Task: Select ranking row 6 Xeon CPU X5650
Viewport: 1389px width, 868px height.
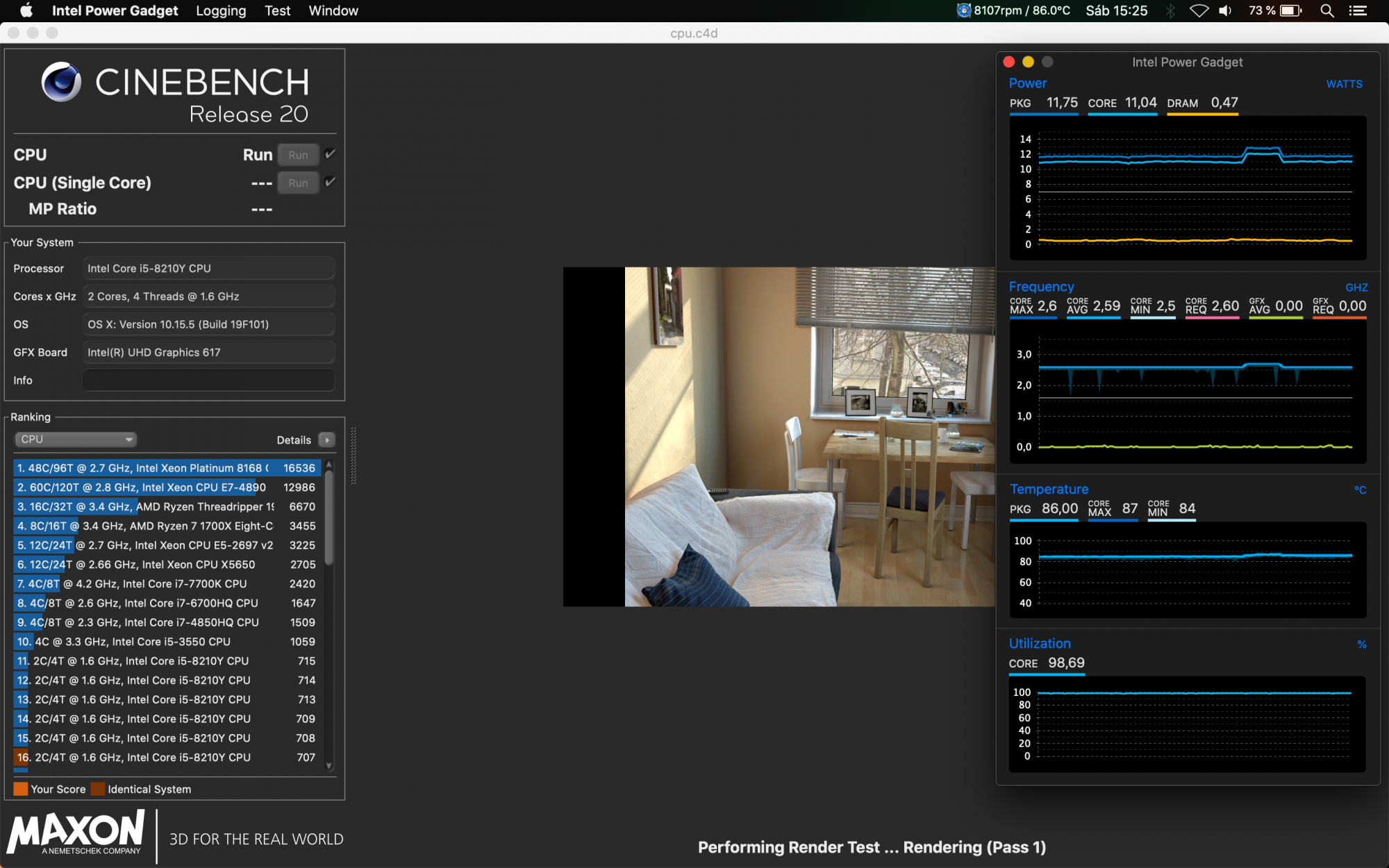Action: point(167,565)
